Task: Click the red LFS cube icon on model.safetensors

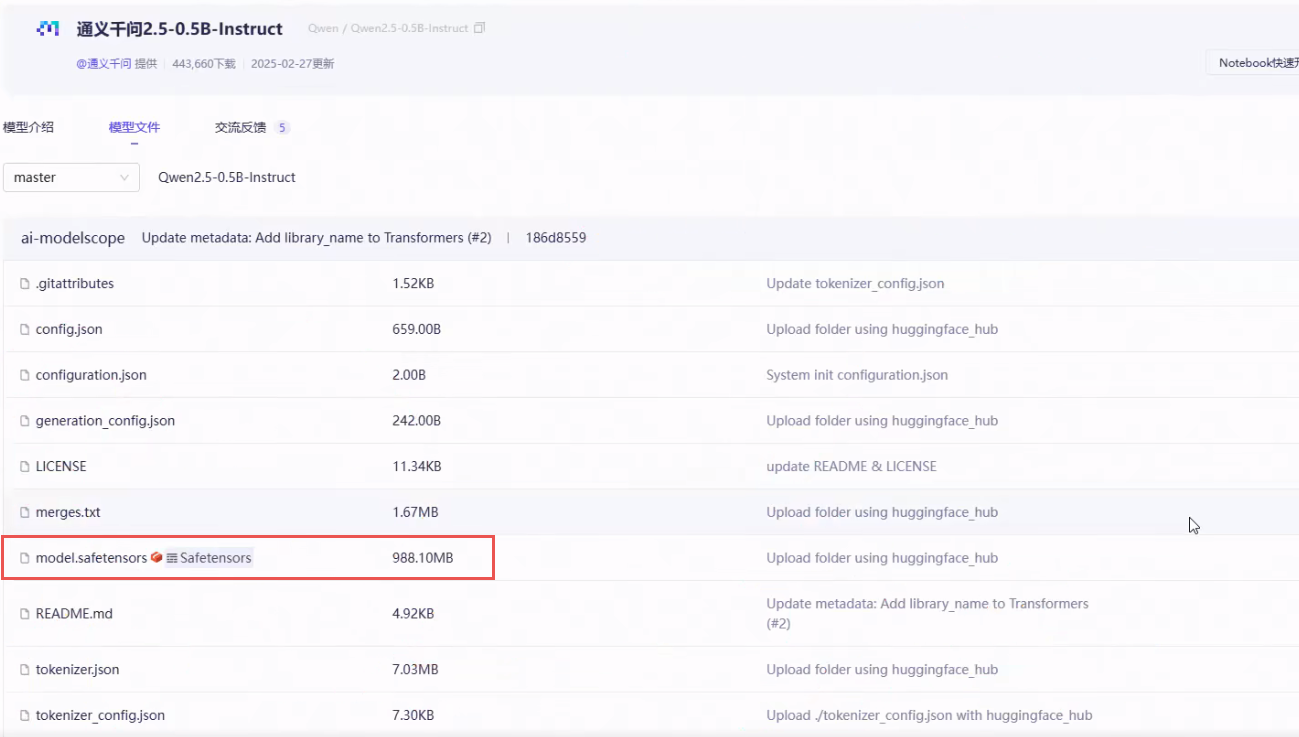Action: 157,558
